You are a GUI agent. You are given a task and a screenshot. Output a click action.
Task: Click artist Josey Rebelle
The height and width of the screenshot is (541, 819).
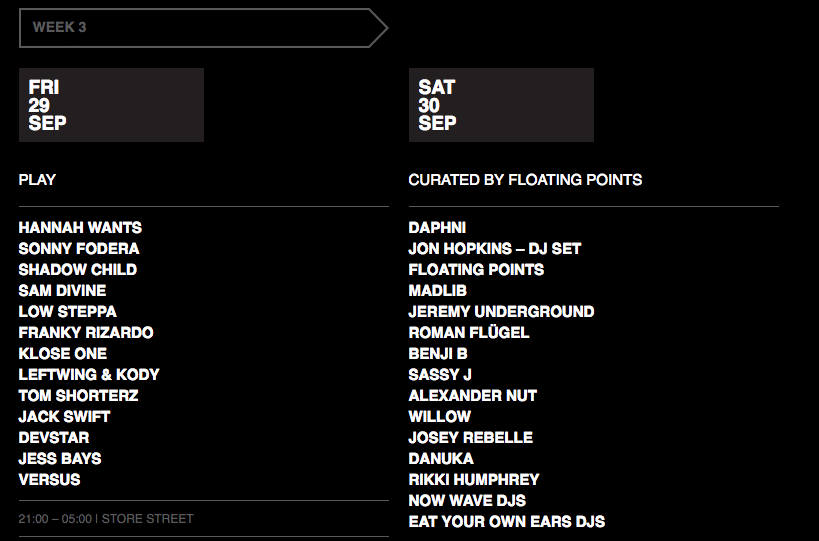tap(471, 438)
